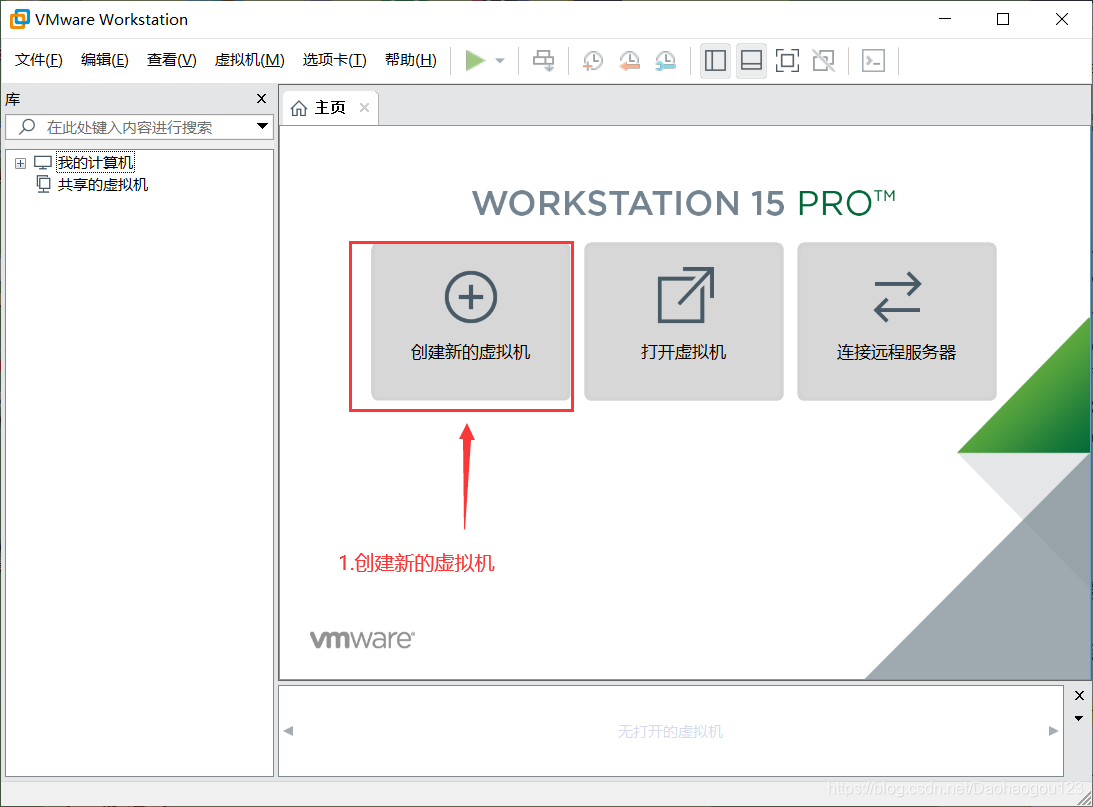The height and width of the screenshot is (807, 1093).
Task: Click the Take Snapshot clock icon
Action: (x=593, y=61)
